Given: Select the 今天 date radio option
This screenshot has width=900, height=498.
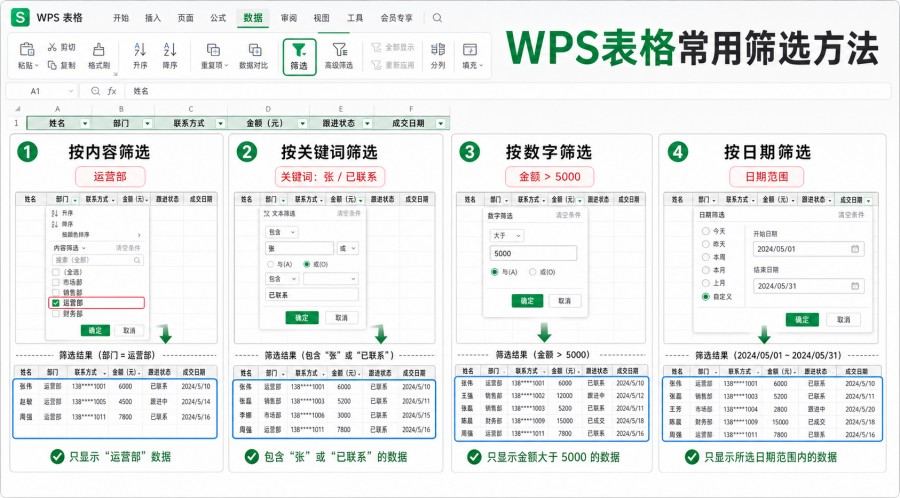Looking at the screenshot, I should click(705, 231).
